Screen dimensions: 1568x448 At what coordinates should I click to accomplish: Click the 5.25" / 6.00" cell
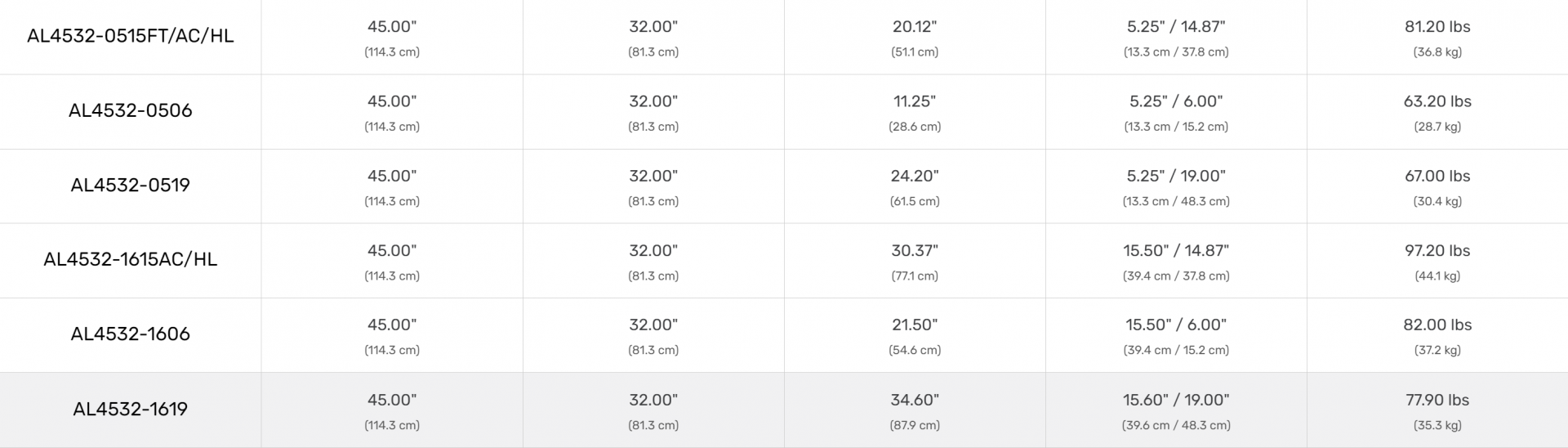1176,101
